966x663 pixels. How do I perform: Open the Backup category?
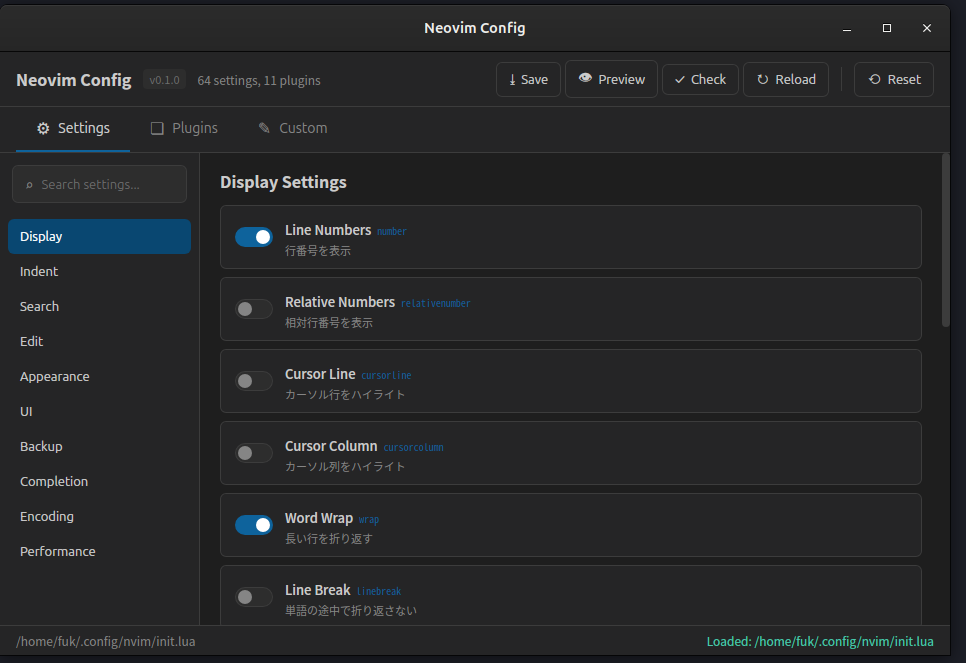[99, 447]
